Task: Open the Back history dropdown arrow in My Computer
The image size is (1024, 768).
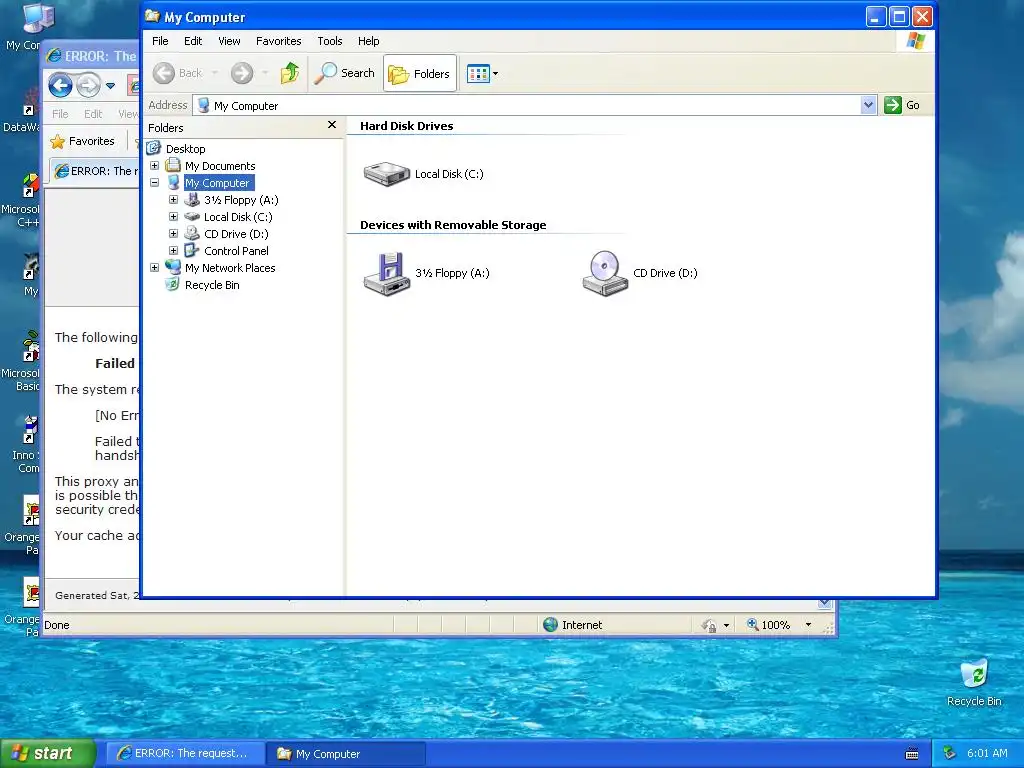Action: tap(215, 73)
